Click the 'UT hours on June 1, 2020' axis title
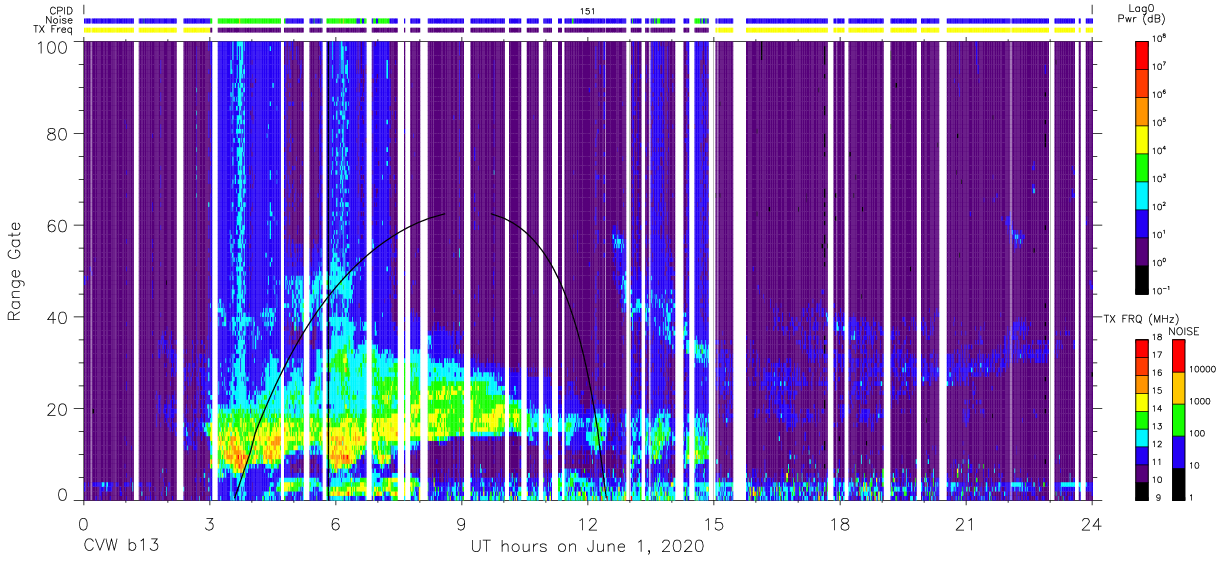Viewport: 1228px width, 567px height. [x=587, y=546]
